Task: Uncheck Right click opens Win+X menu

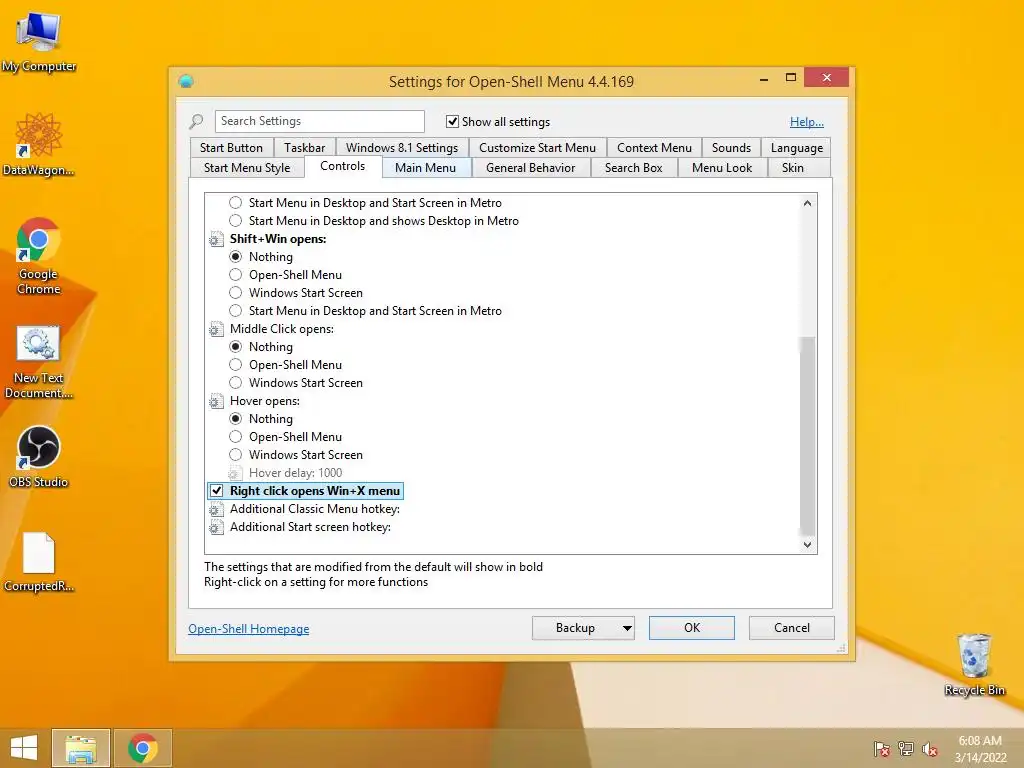Action: pos(216,490)
